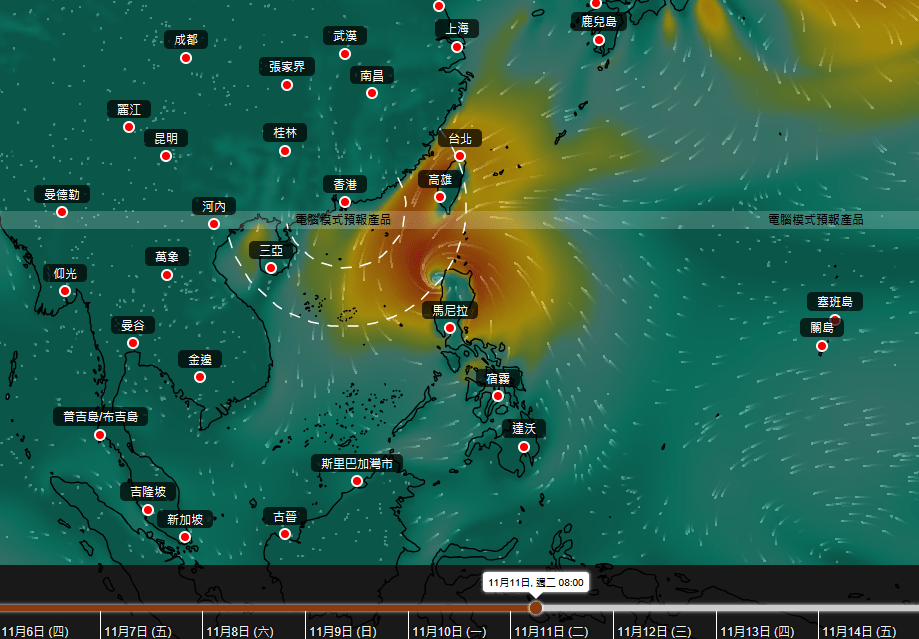Image resolution: width=919 pixels, height=639 pixels.
Task: Click the 高雄 city label
Action: (440, 179)
